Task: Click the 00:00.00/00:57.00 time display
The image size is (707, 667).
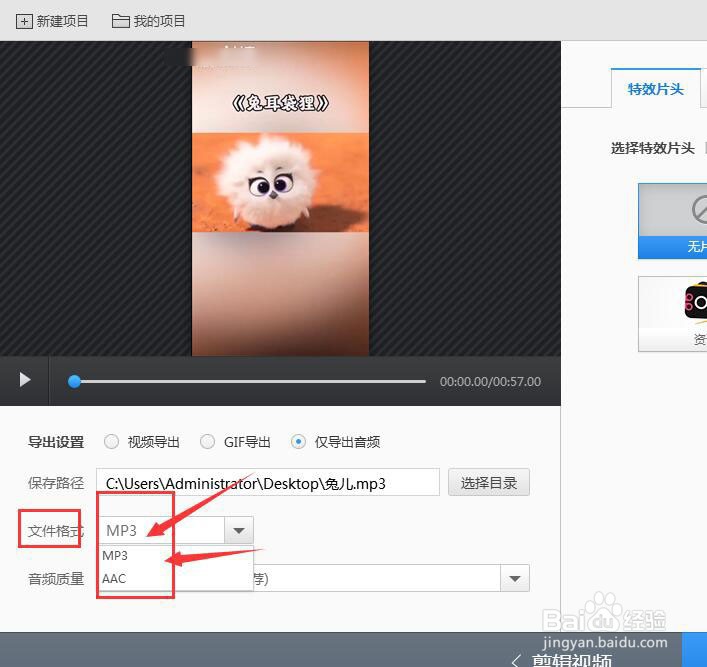Action: pyautogui.click(x=490, y=382)
